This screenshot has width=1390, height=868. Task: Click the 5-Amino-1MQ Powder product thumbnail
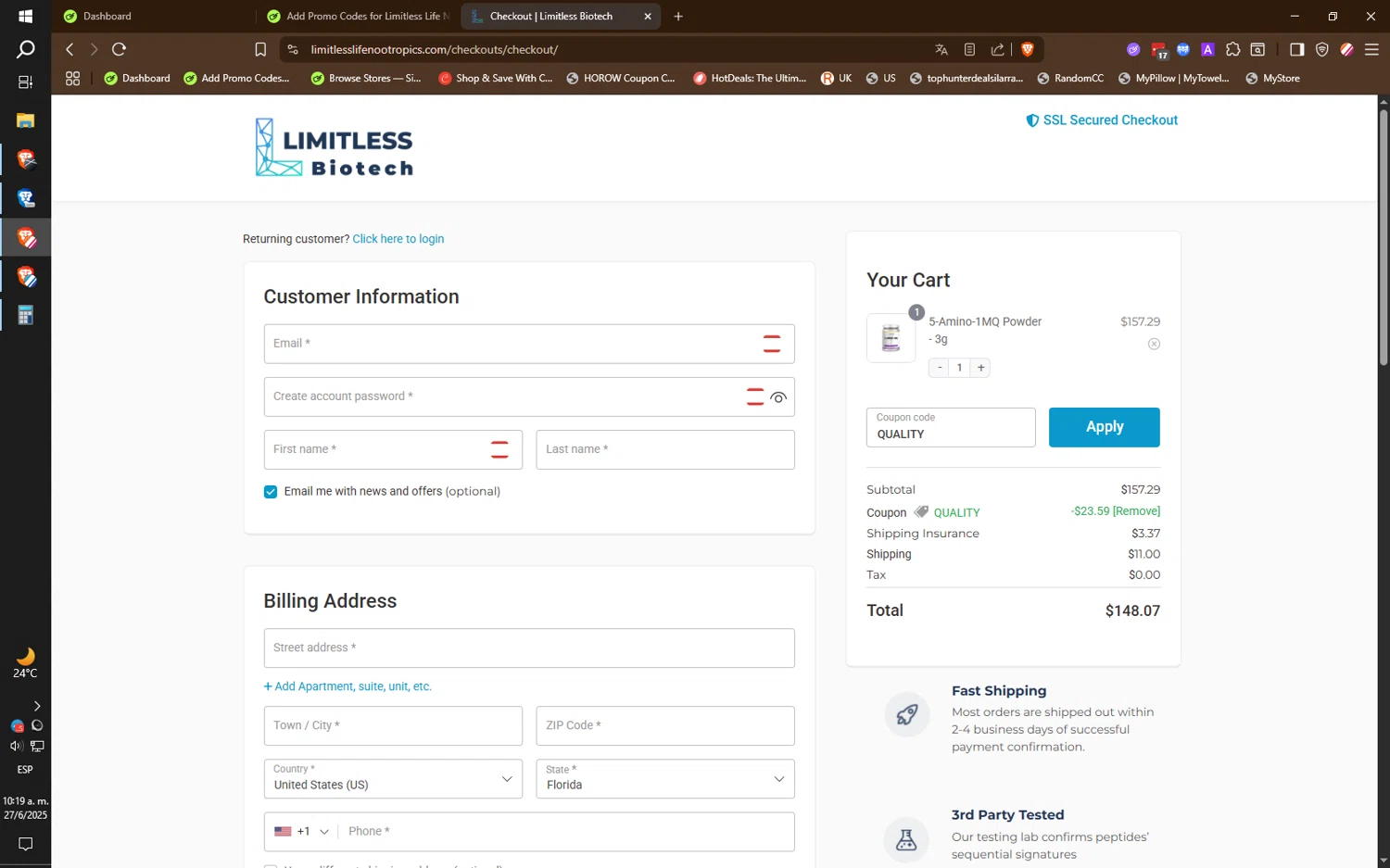click(x=891, y=338)
